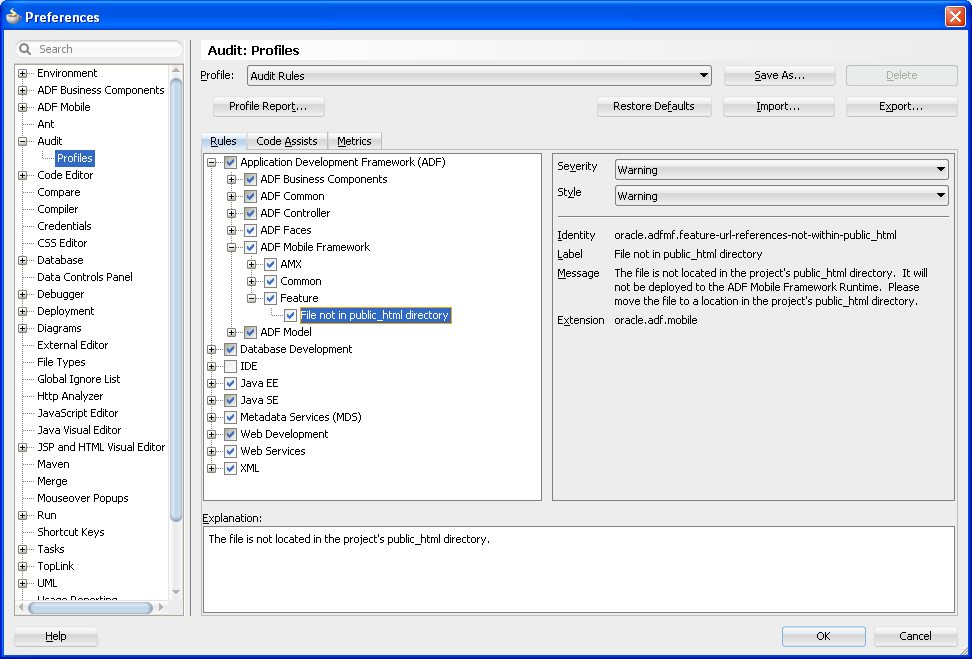Image resolution: width=972 pixels, height=659 pixels.
Task: Open the Profile dropdown
Action: click(x=479, y=76)
